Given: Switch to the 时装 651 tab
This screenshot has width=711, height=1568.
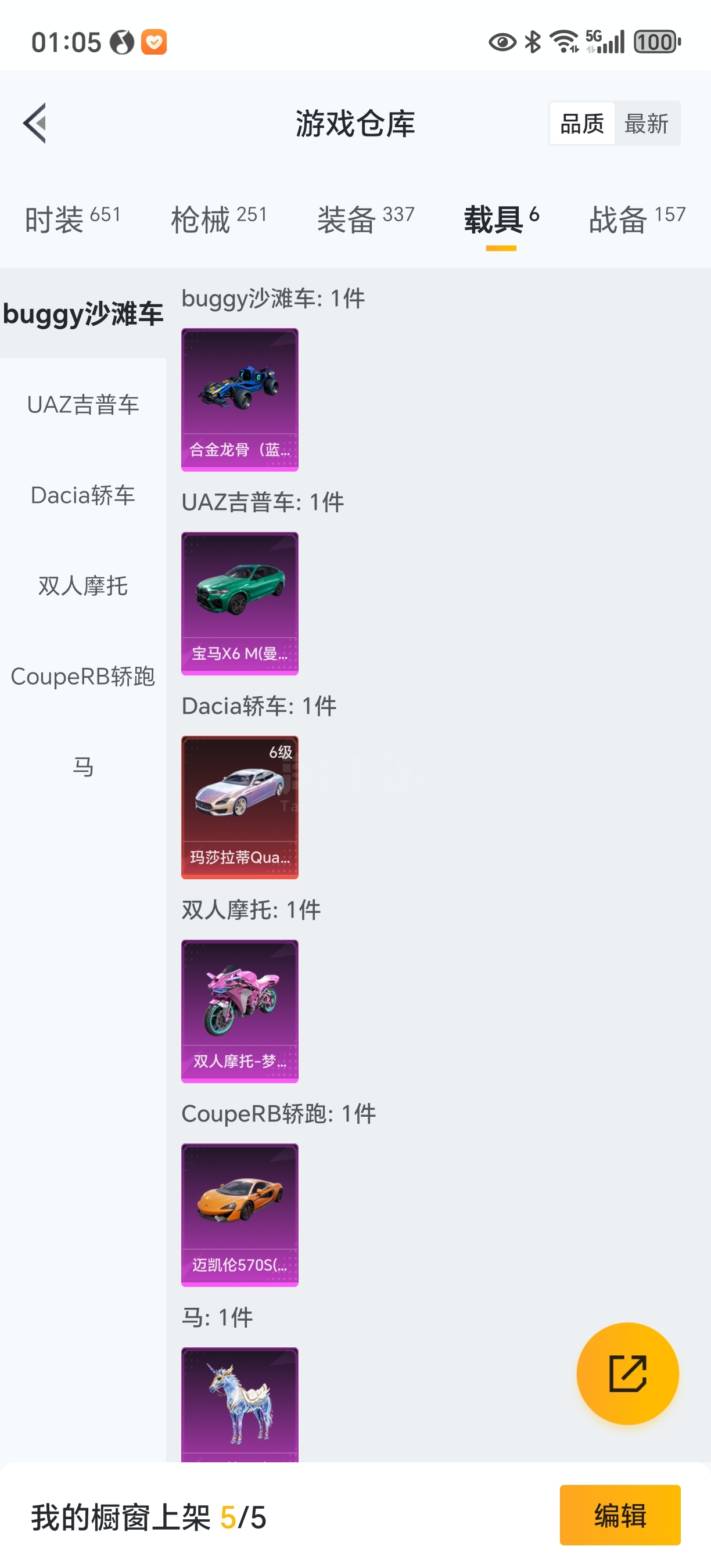Looking at the screenshot, I should pos(73,219).
